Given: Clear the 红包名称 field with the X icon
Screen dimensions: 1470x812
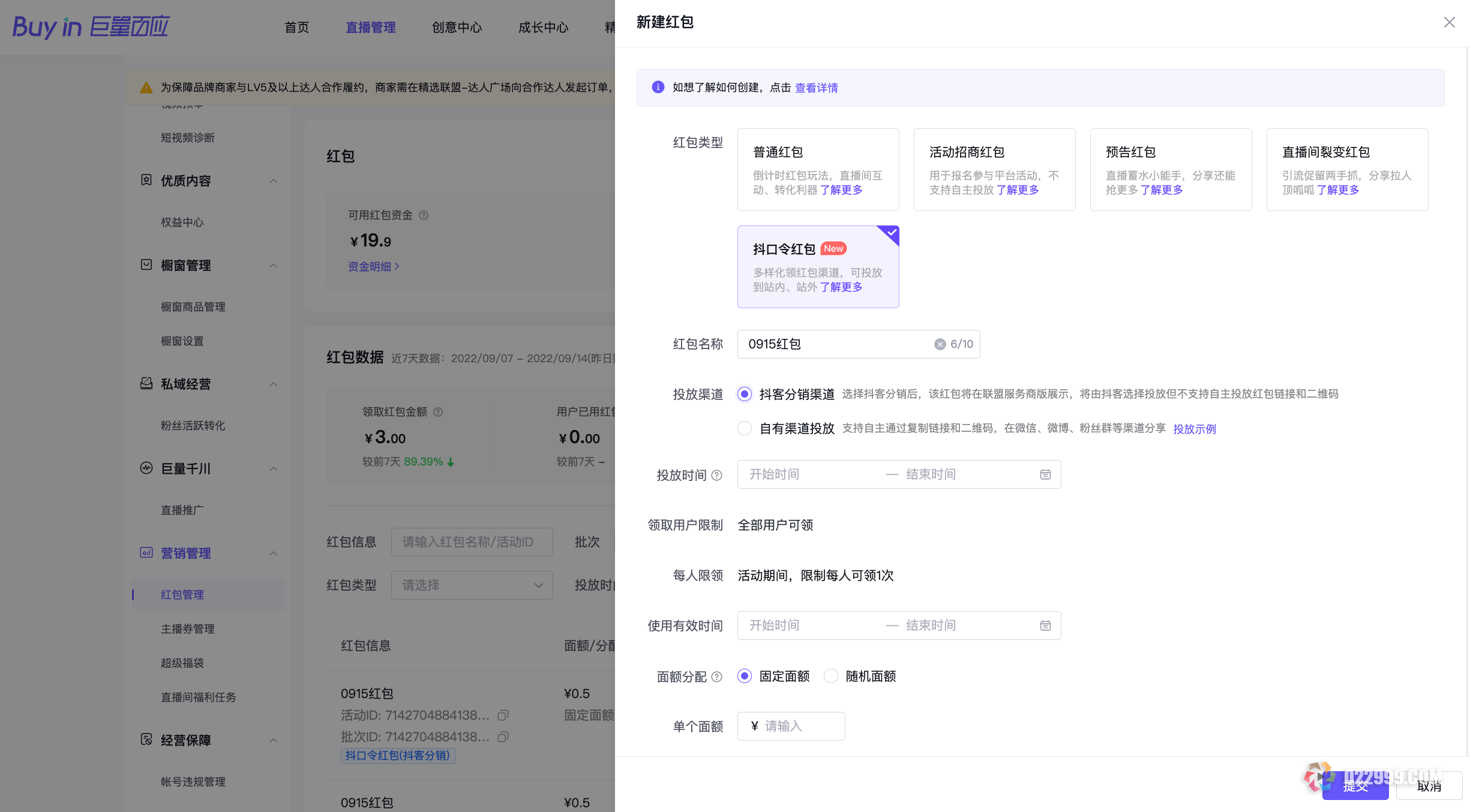Looking at the screenshot, I should click(x=940, y=344).
